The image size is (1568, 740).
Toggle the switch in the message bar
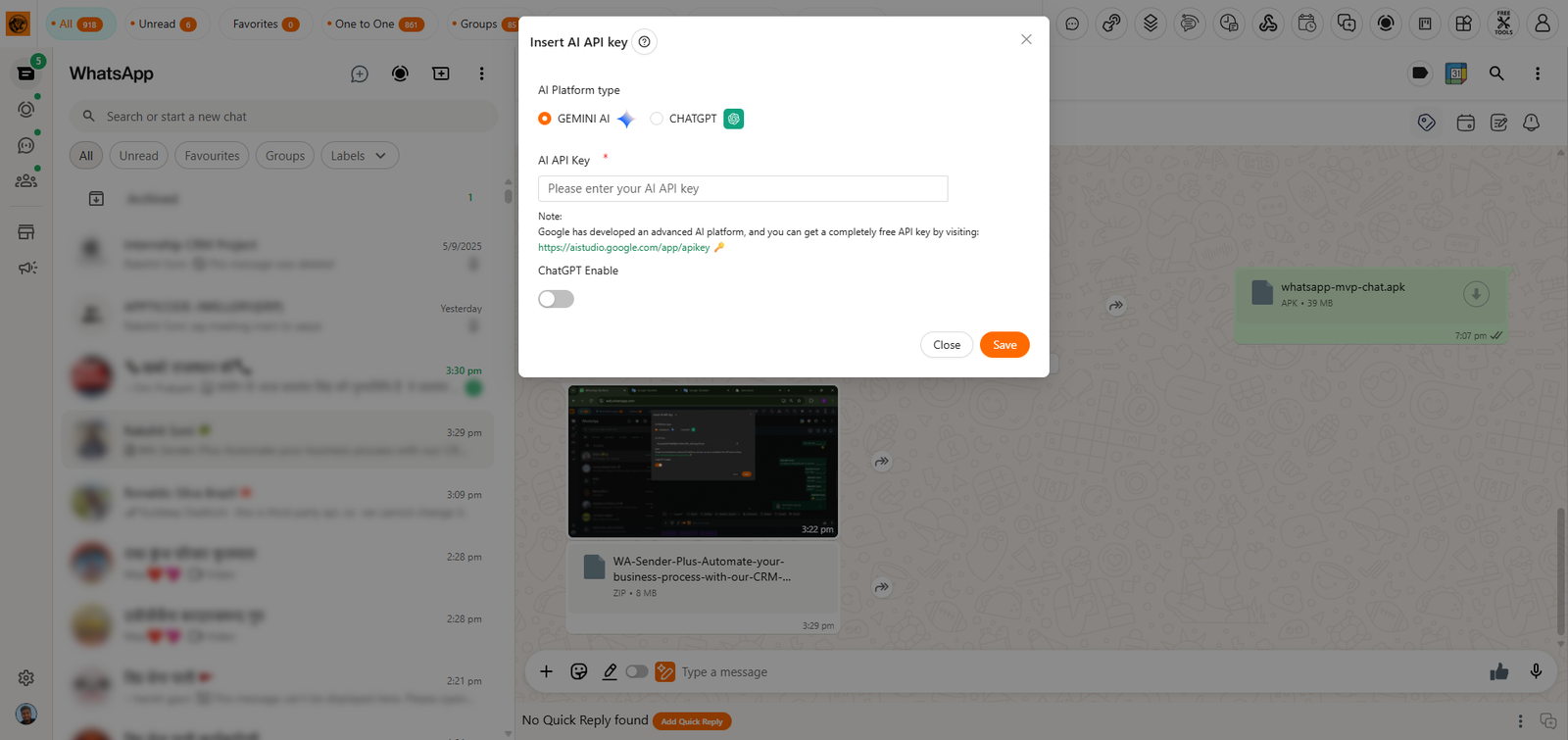pos(637,671)
